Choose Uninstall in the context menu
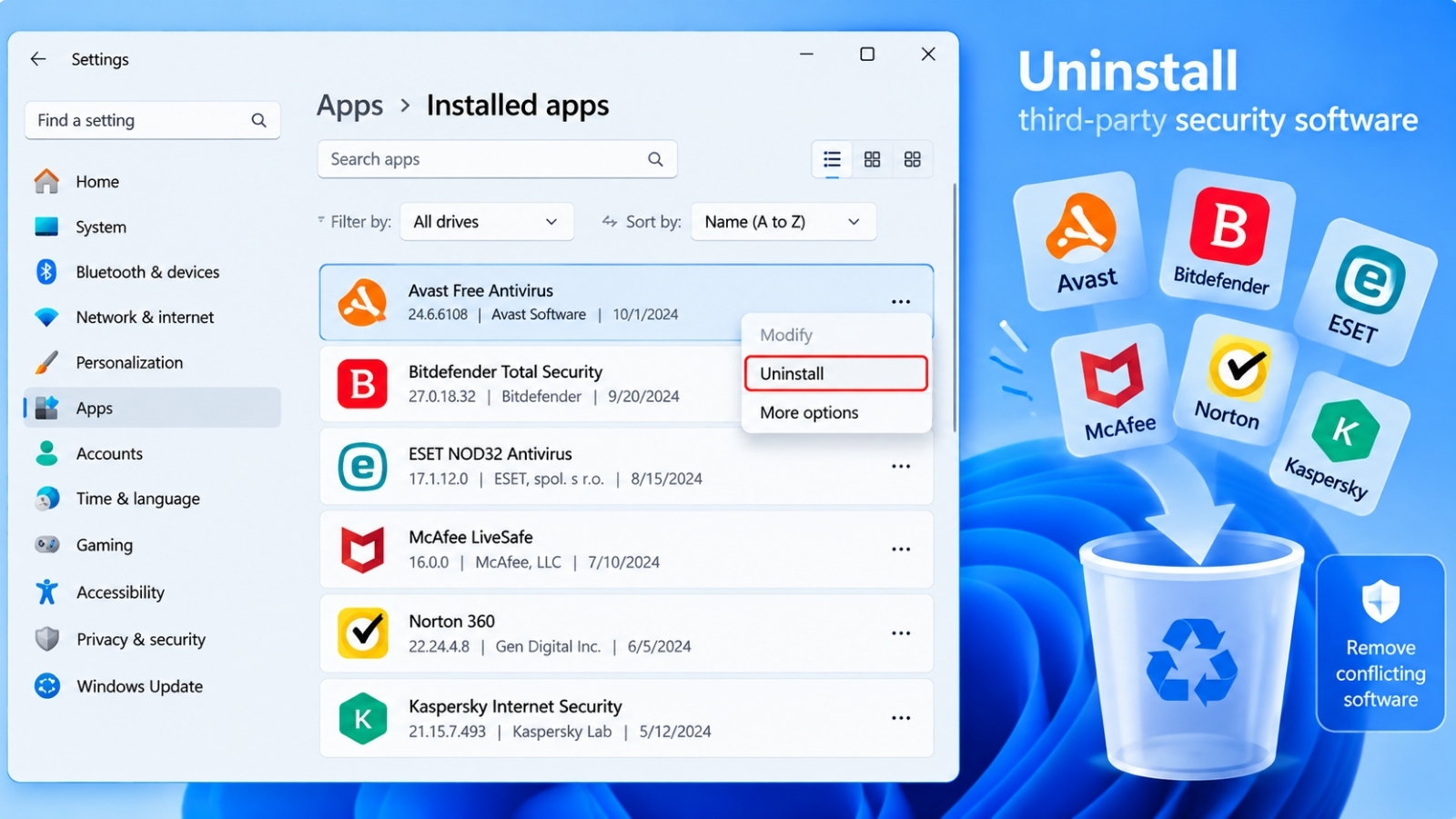This screenshot has height=819, width=1456. click(x=836, y=373)
